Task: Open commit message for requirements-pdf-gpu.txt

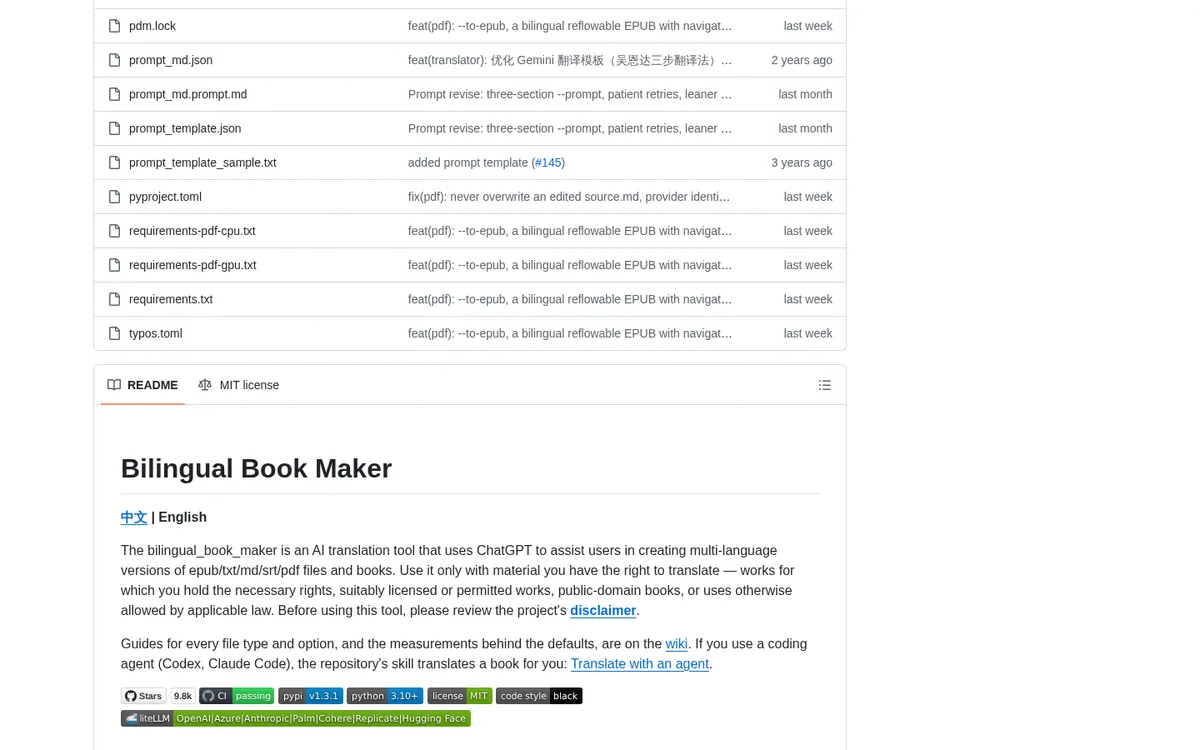Action: pyautogui.click(x=570, y=265)
